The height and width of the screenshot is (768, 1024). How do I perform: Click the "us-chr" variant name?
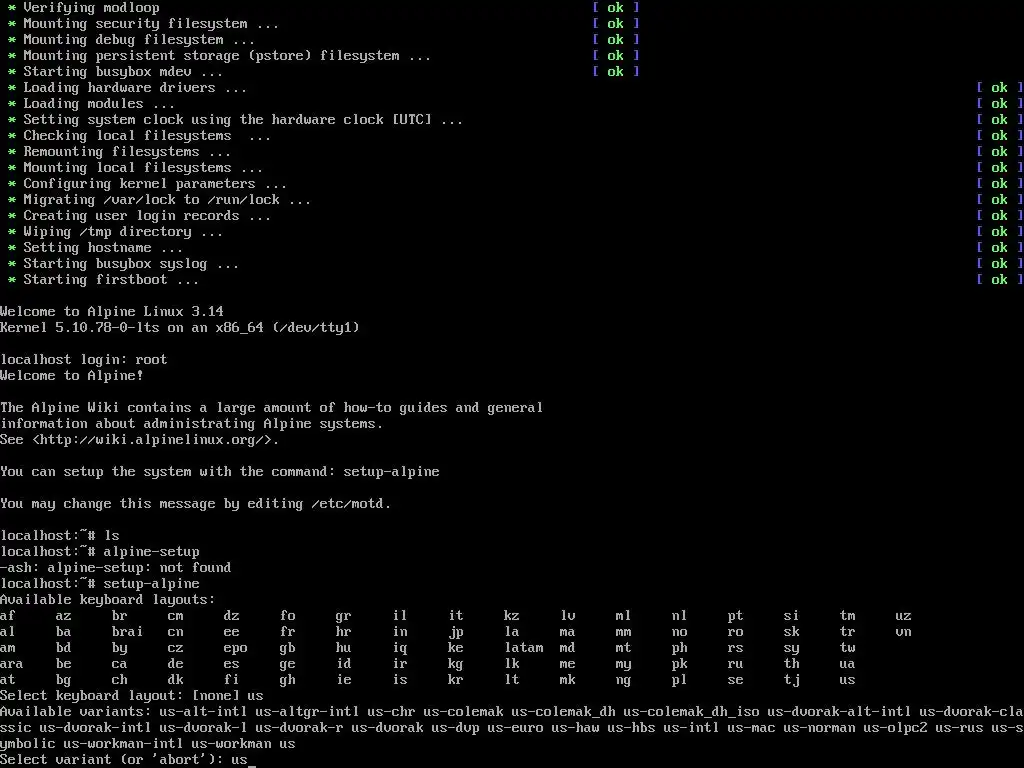(391, 712)
